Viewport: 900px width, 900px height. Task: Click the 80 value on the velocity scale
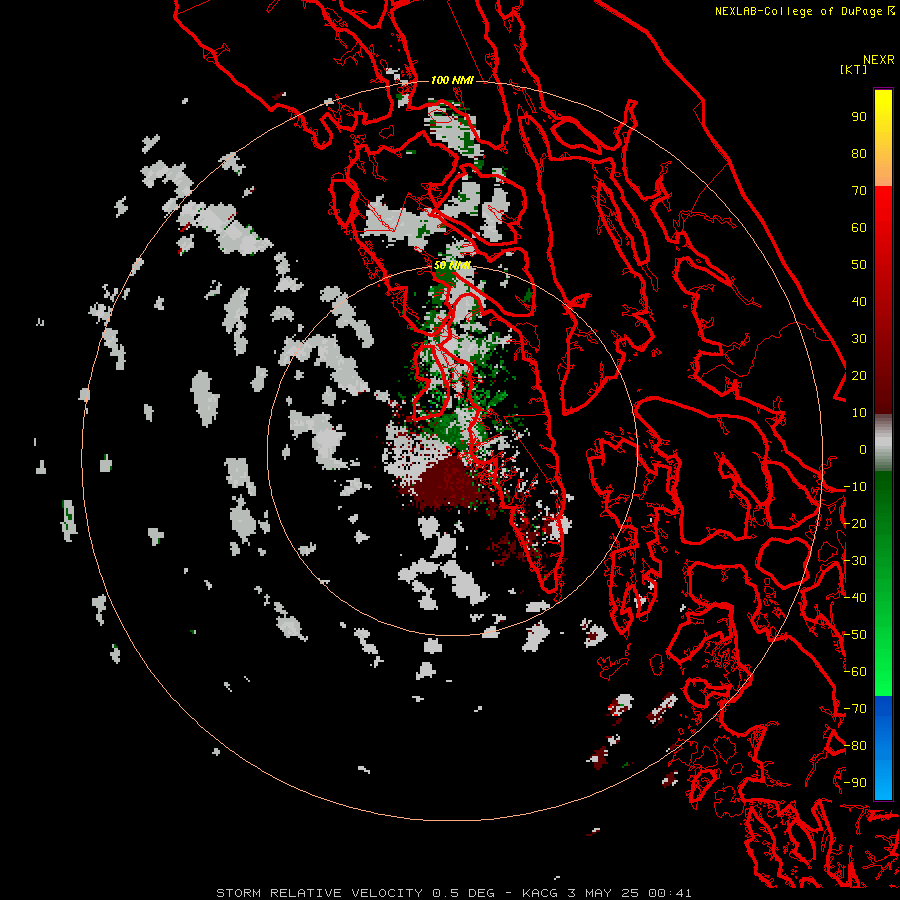(859, 153)
